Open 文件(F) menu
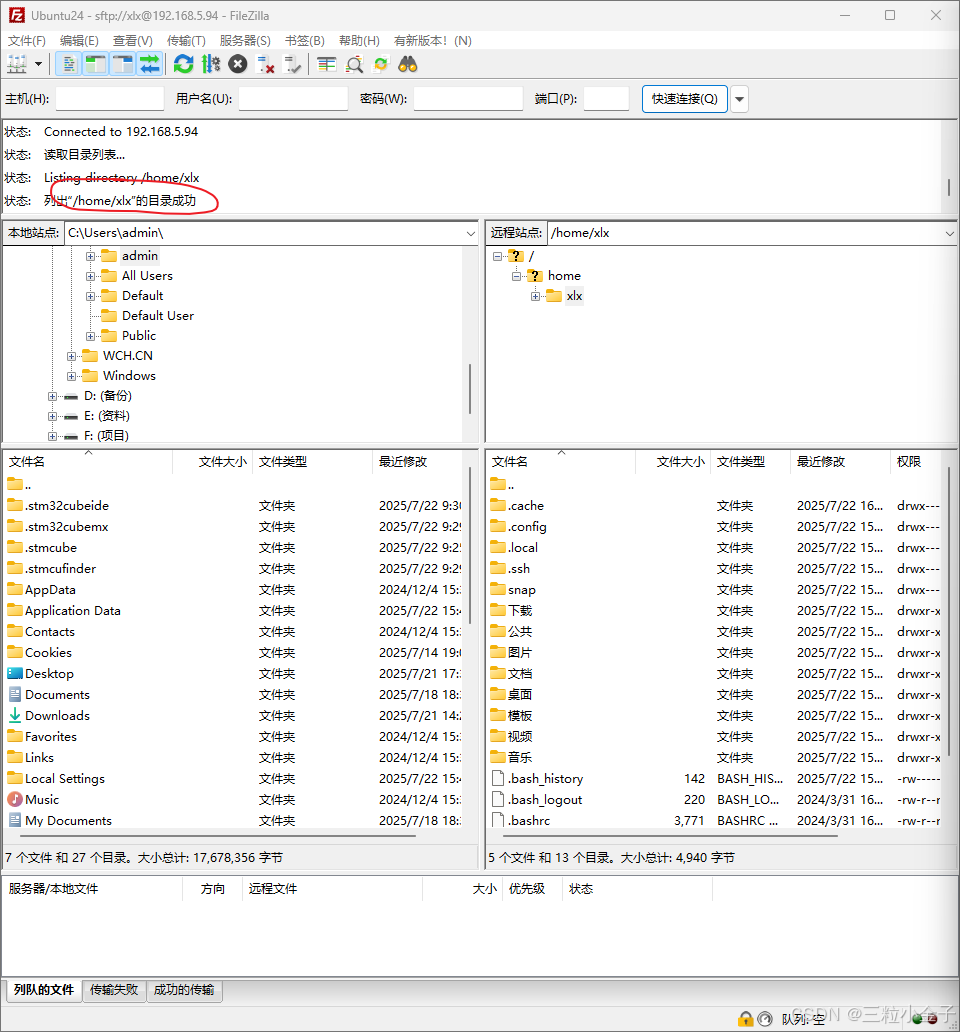Image resolution: width=960 pixels, height=1032 pixels. pos(26,41)
